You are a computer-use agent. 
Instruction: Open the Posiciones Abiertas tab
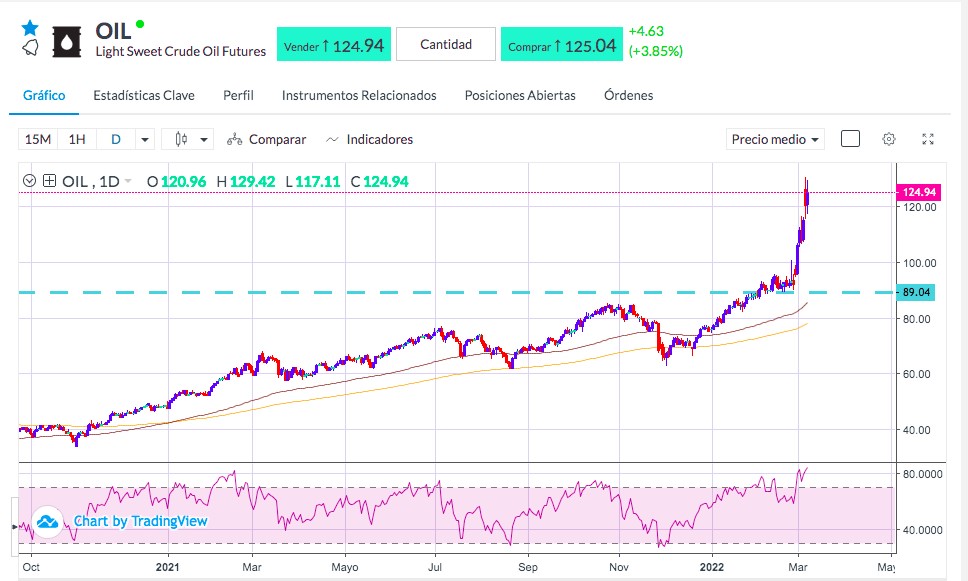(520, 96)
